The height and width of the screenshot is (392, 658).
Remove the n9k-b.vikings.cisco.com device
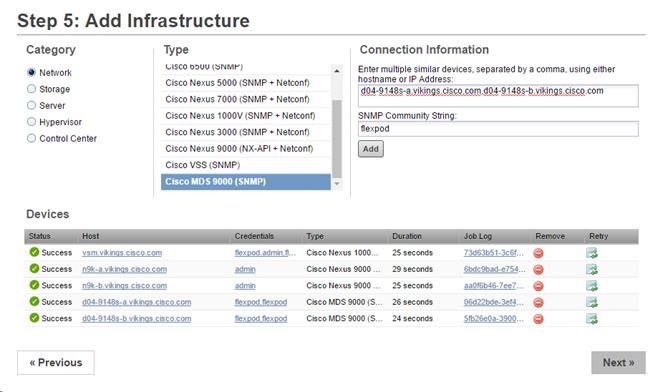click(538, 286)
